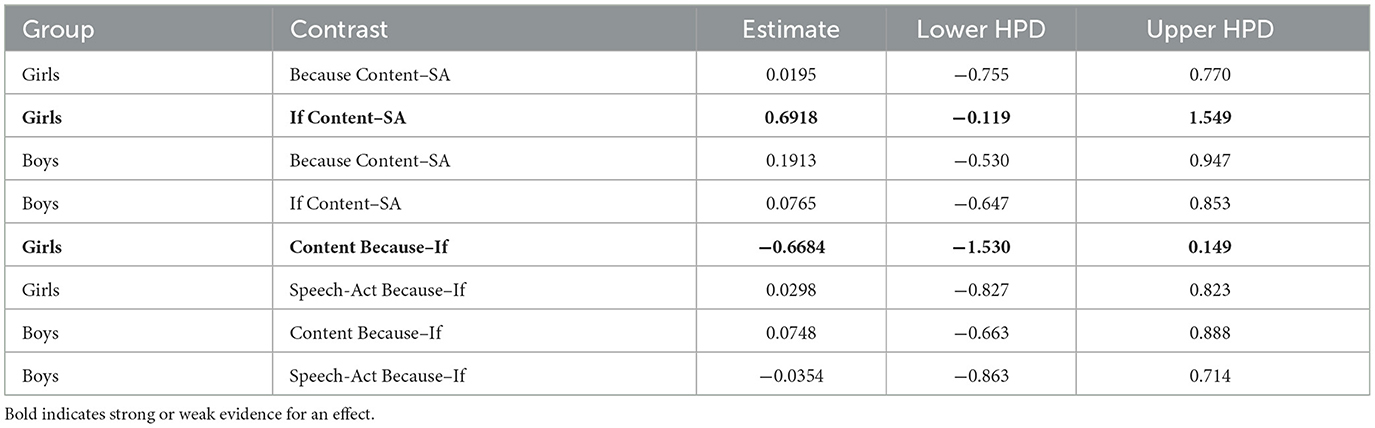Click the estimate value 0.1913
The image size is (1375, 428).
(790, 160)
